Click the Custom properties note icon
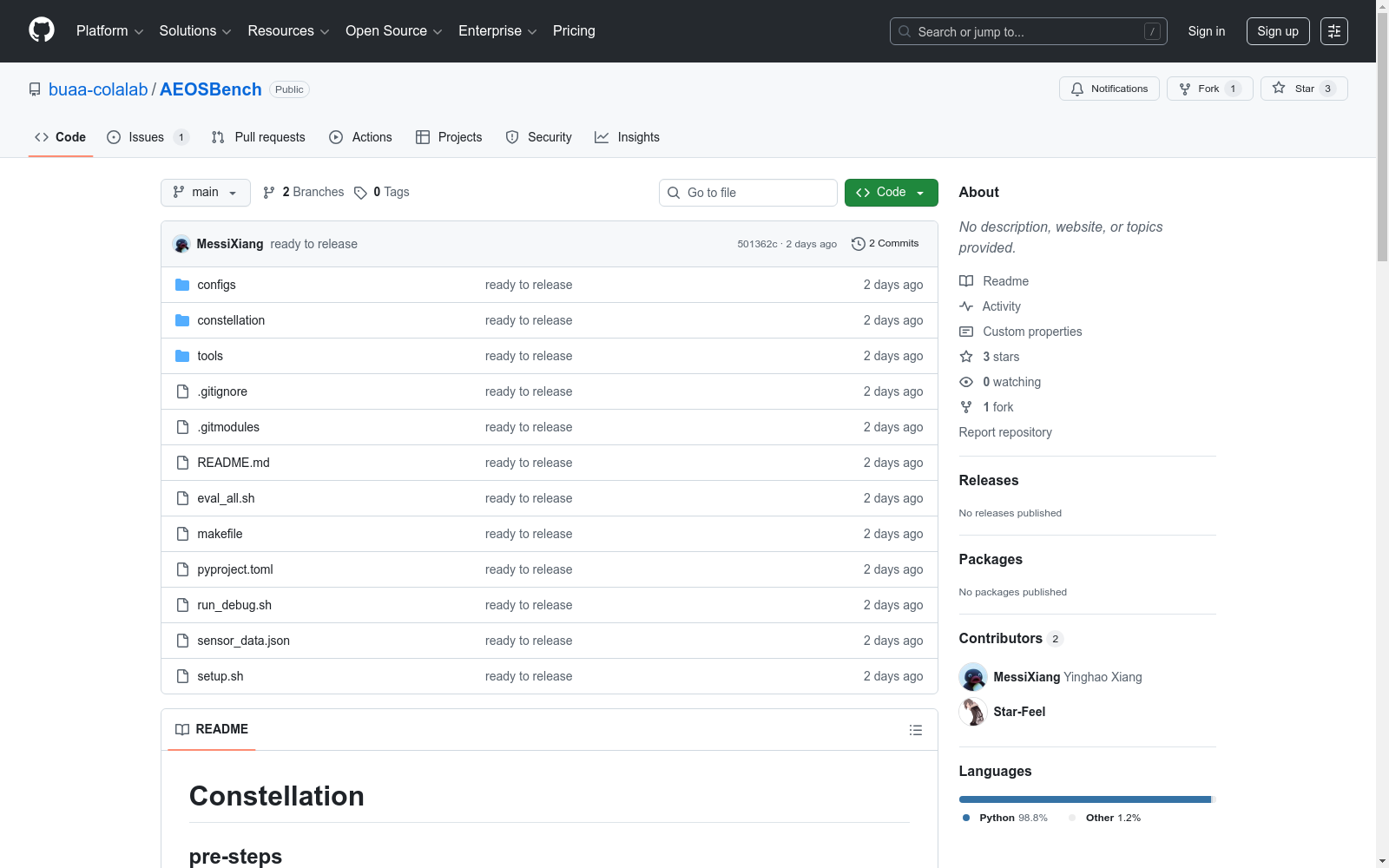Image resolution: width=1389 pixels, height=868 pixels. click(966, 332)
